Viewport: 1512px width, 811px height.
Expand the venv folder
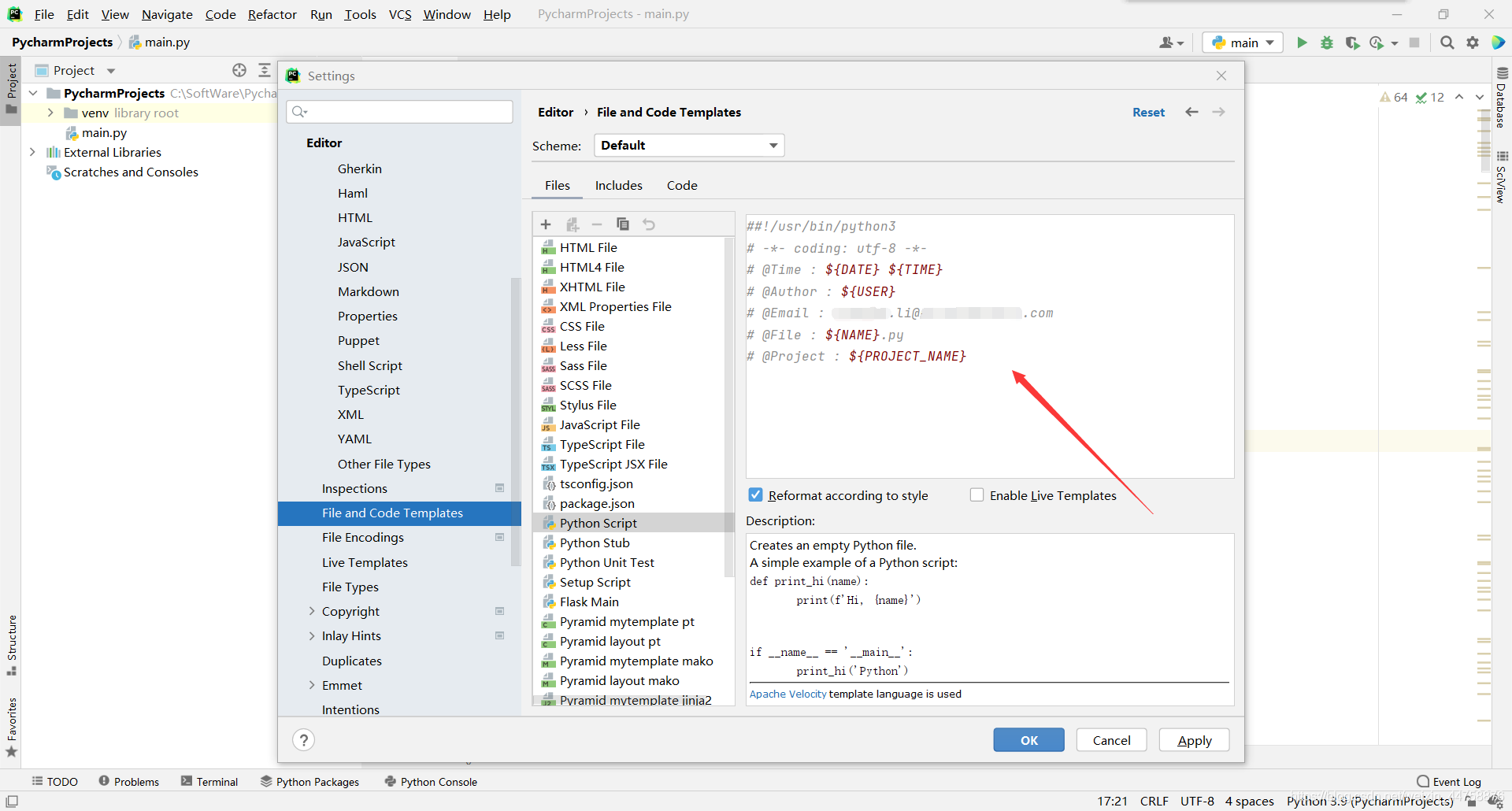50,113
